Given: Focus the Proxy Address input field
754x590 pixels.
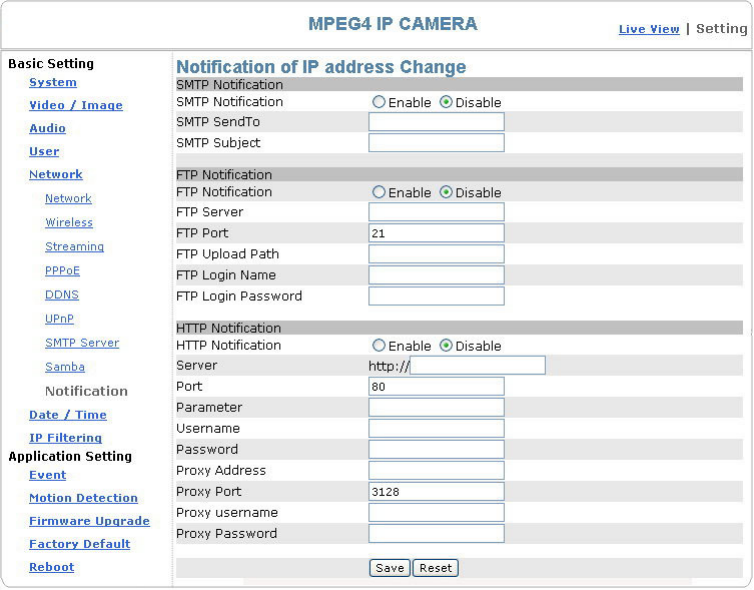Looking at the screenshot, I should [436, 470].
